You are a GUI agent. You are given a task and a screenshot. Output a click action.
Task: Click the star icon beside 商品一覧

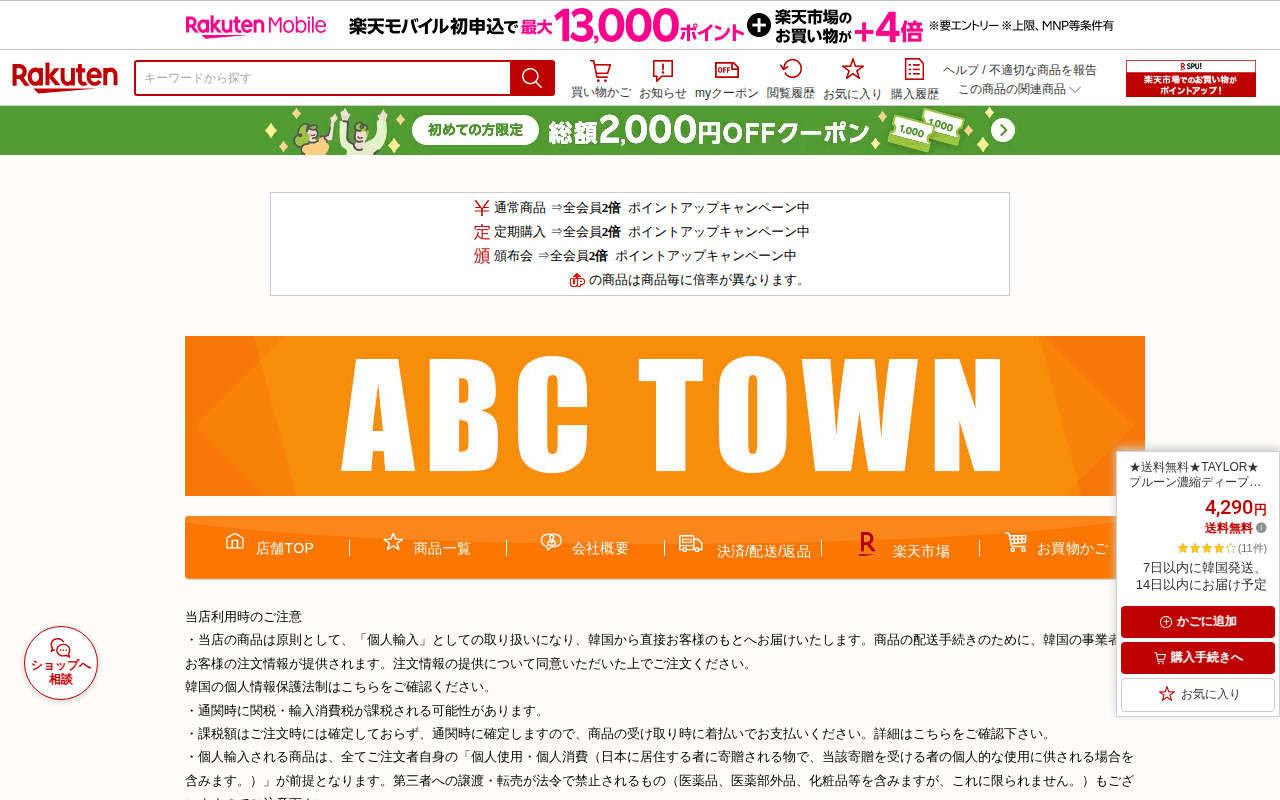click(393, 541)
